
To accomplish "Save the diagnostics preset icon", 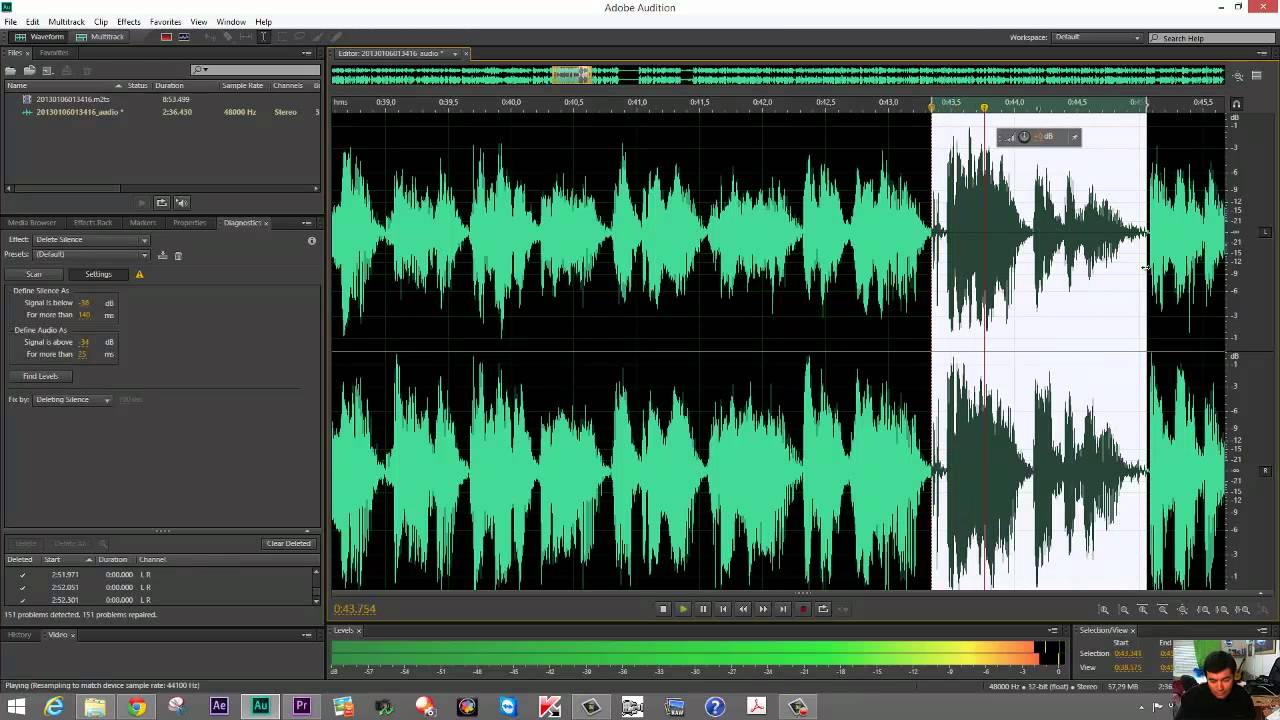I will point(162,255).
